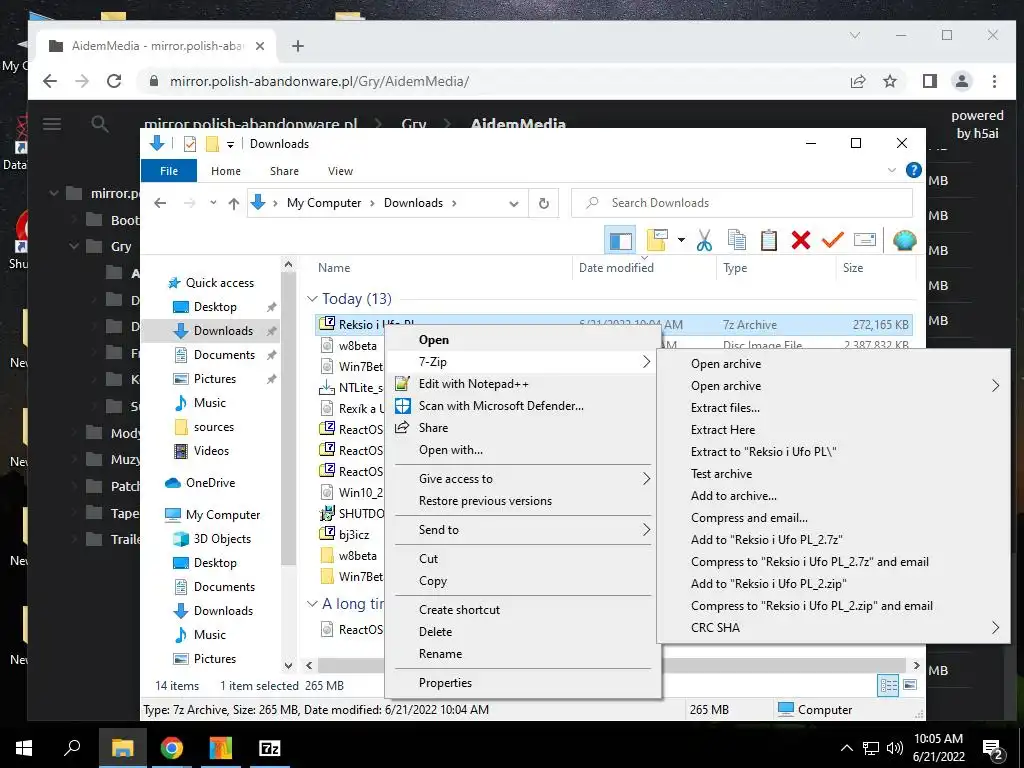Open the taskbar notification center icon
The image size is (1024, 768).
[993, 748]
